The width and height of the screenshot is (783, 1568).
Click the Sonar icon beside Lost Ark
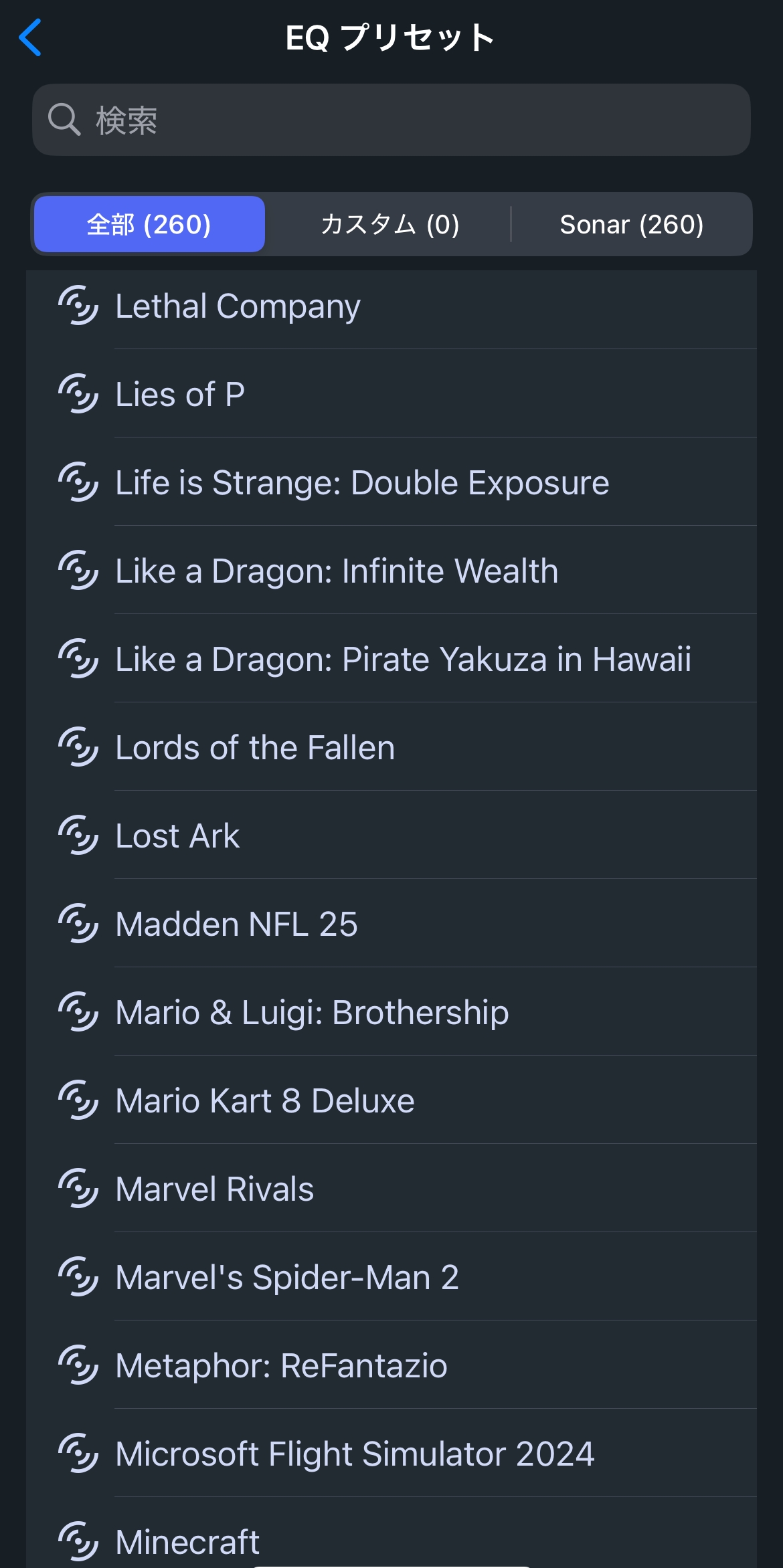point(78,836)
